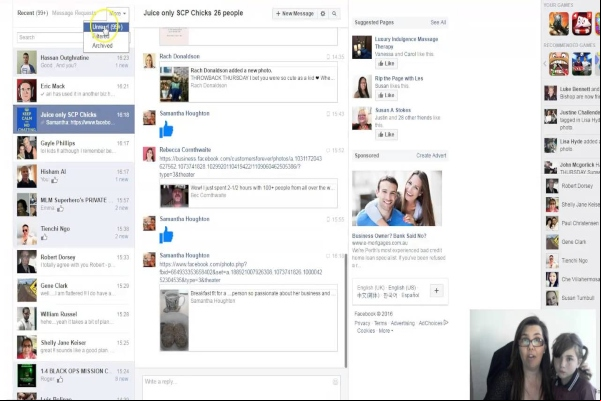Open the angry face recommended game icon
The image size is (601, 401).
click(559, 64)
